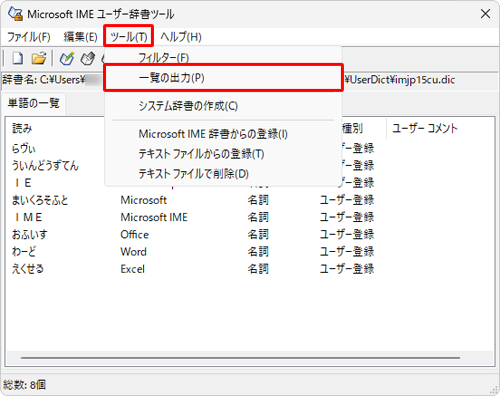Click the new dictionary toolbar icon
This screenshot has height=396, width=500.
pyautogui.click(x=18, y=58)
